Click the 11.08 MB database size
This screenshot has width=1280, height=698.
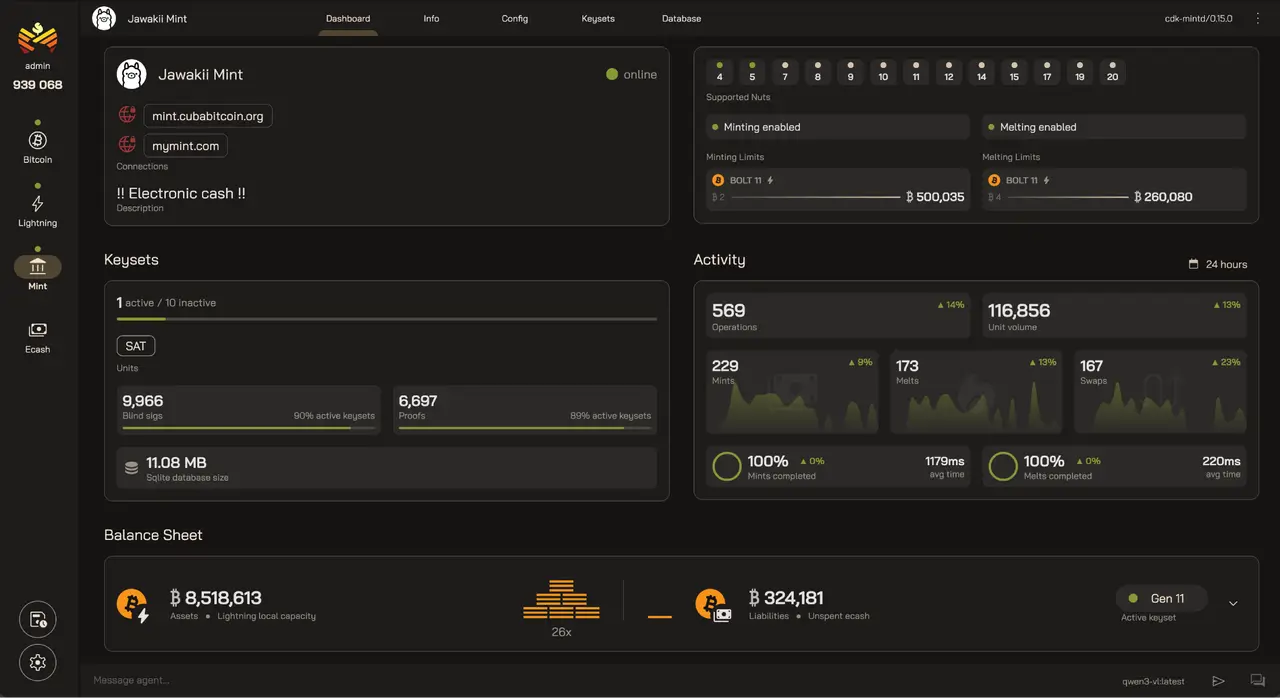pyautogui.click(x=176, y=462)
